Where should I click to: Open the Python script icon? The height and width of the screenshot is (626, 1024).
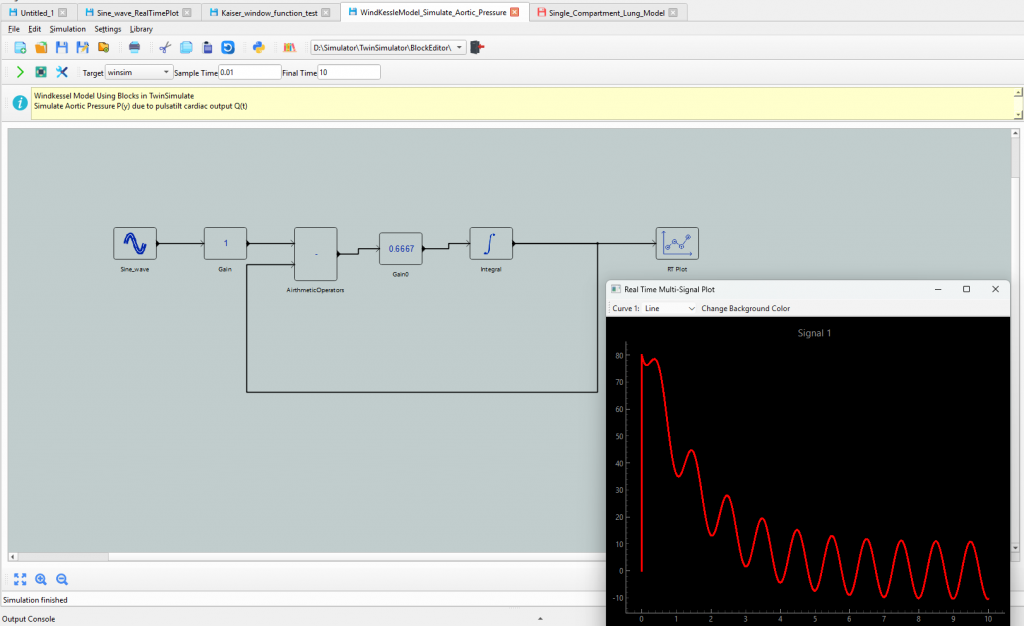259,48
